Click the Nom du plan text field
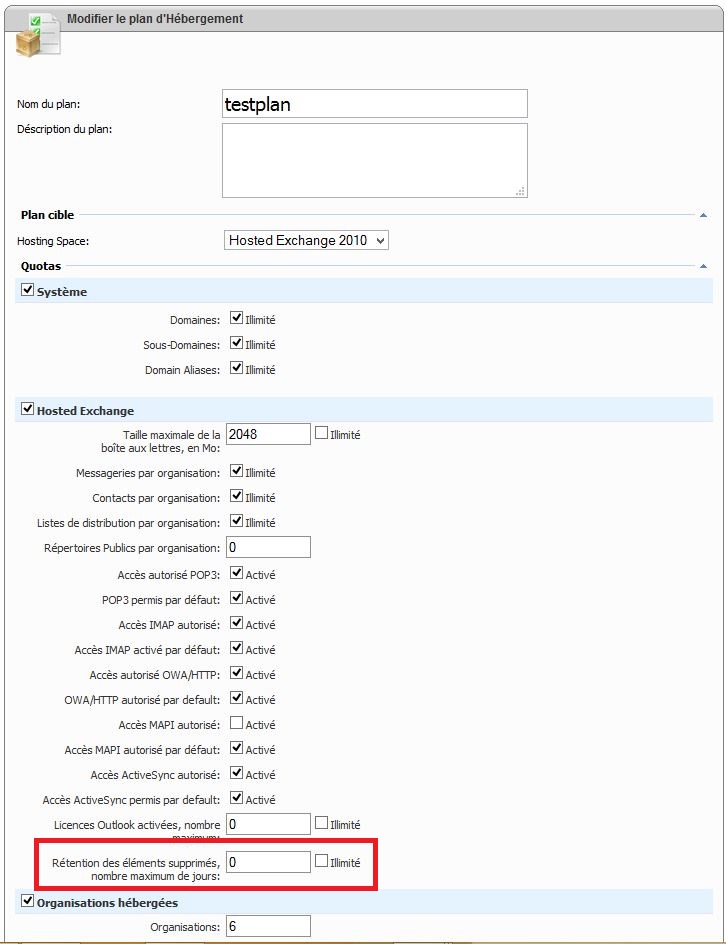The image size is (726, 944). pos(374,104)
